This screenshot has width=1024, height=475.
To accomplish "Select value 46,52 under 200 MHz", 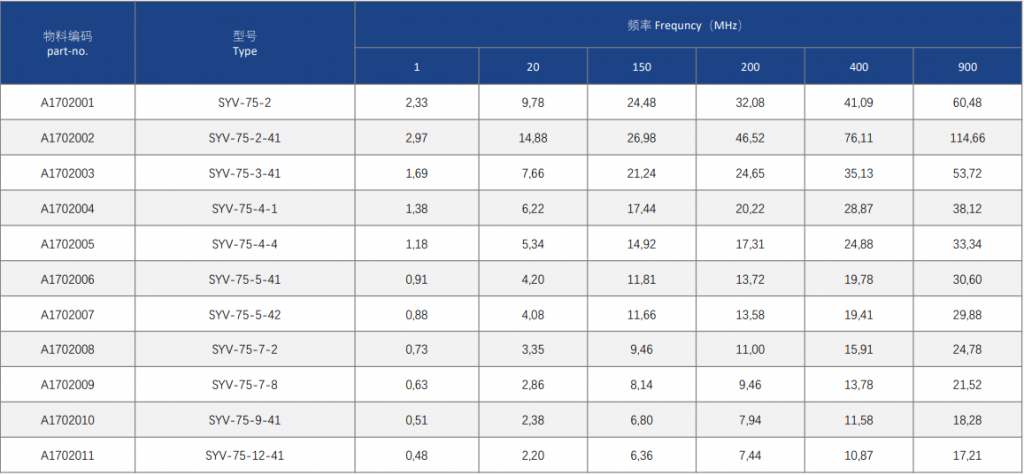I will pyautogui.click(x=750, y=138).
